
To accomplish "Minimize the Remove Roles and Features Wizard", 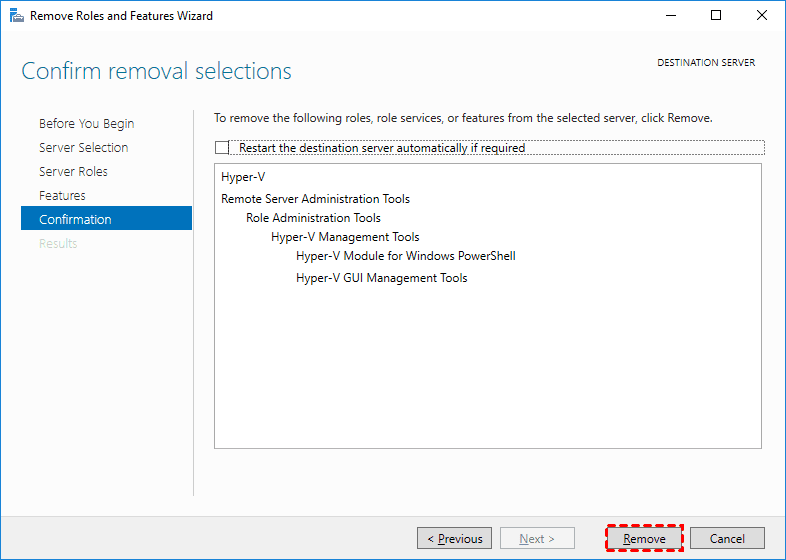I will pyautogui.click(x=669, y=16).
